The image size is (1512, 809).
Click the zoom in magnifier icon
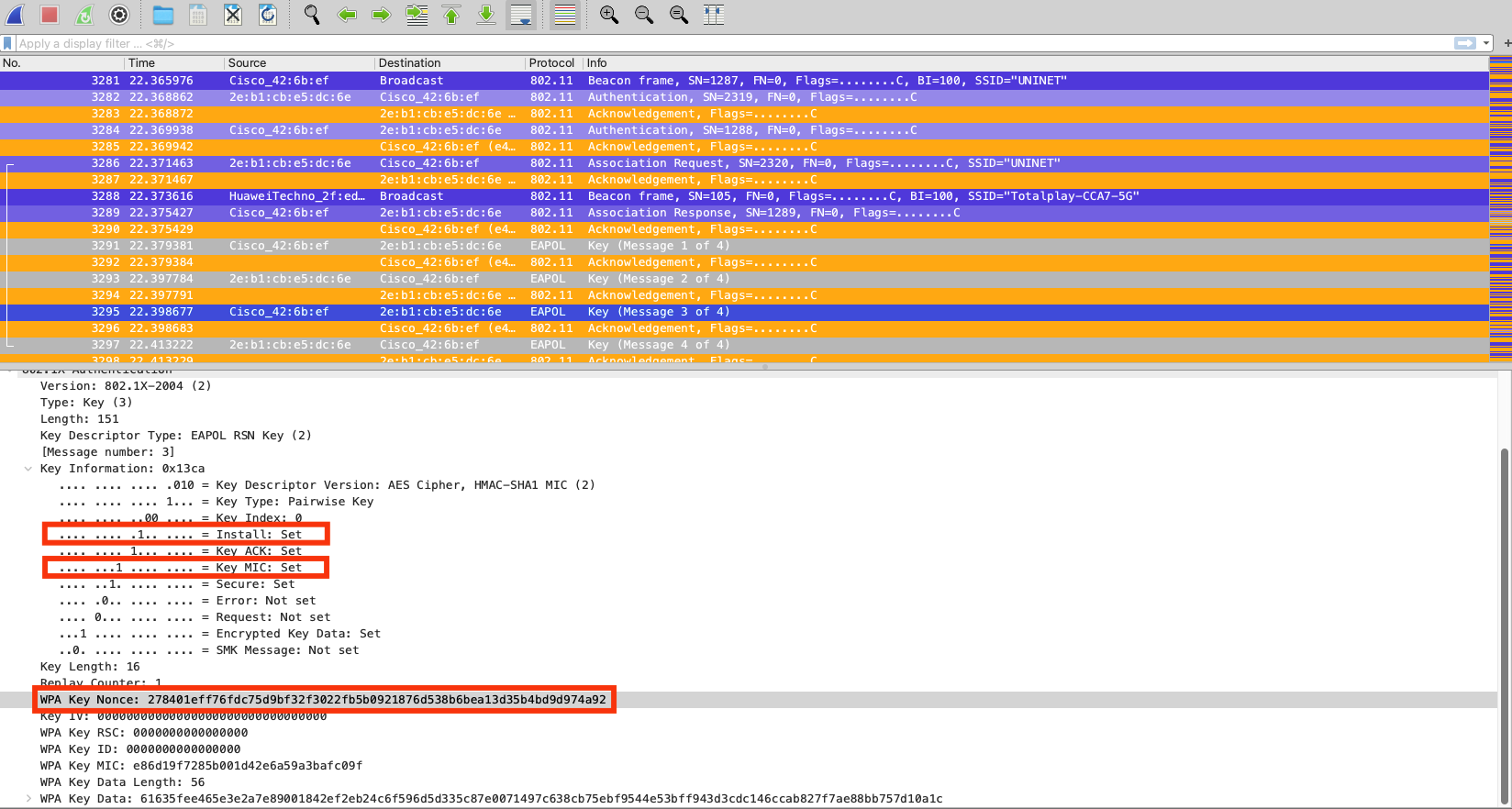[x=608, y=15]
